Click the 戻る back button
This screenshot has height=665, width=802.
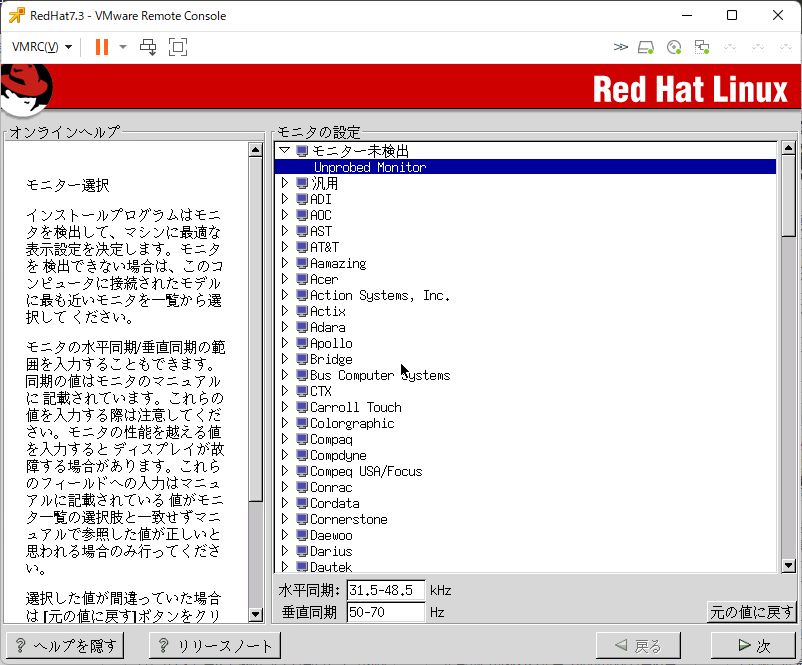point(638,646)
